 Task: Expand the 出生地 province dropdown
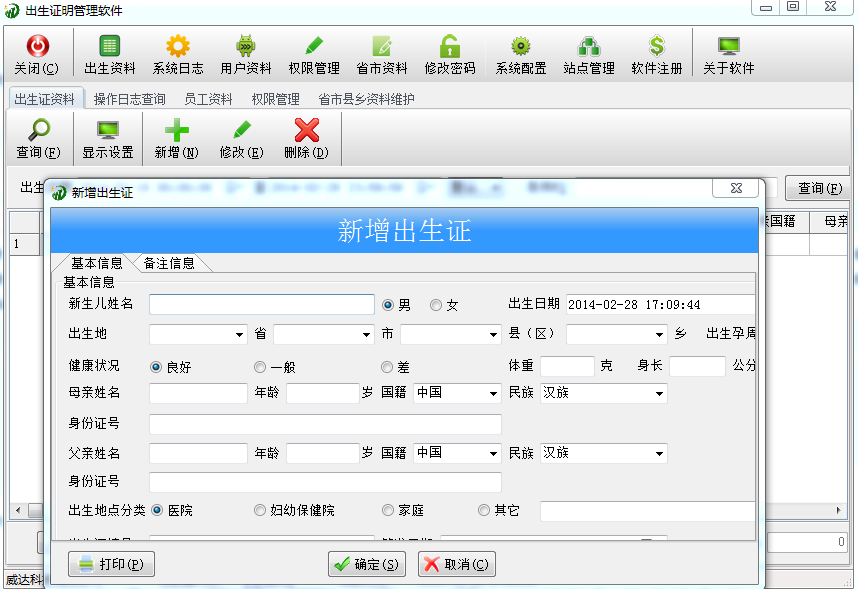(239, 334)
